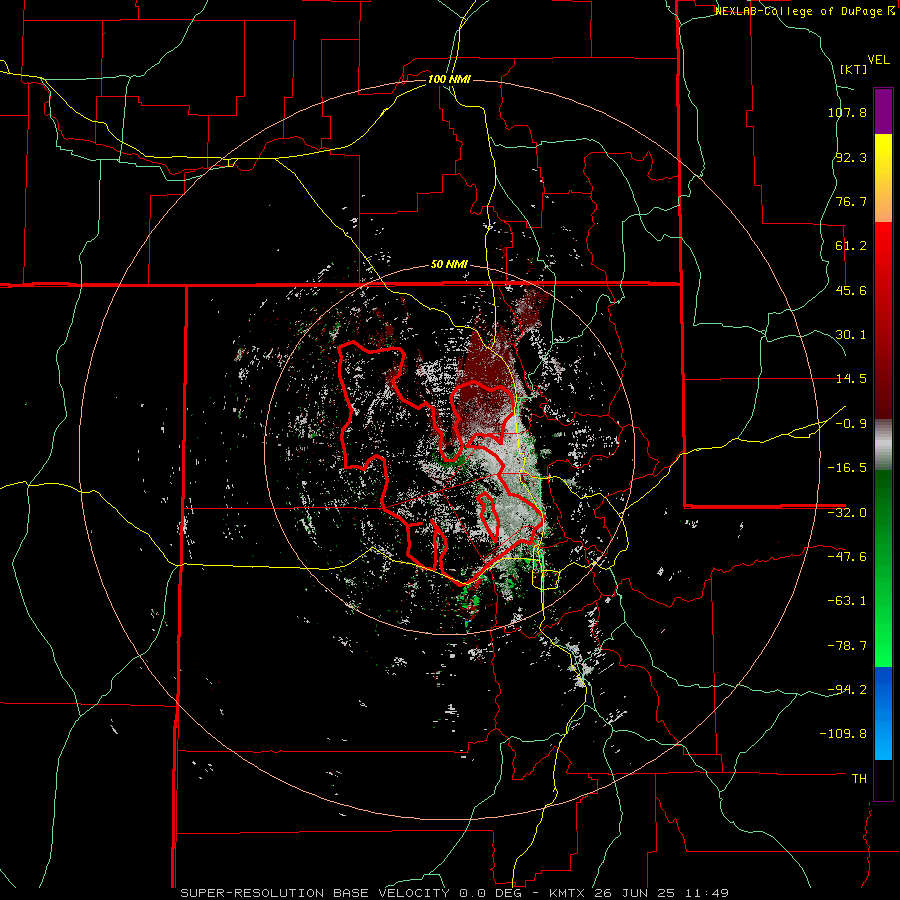Click the 100 NMI range ring label
Screen dimensions: 900x900
pyautogui.click(x=449, y=79)
